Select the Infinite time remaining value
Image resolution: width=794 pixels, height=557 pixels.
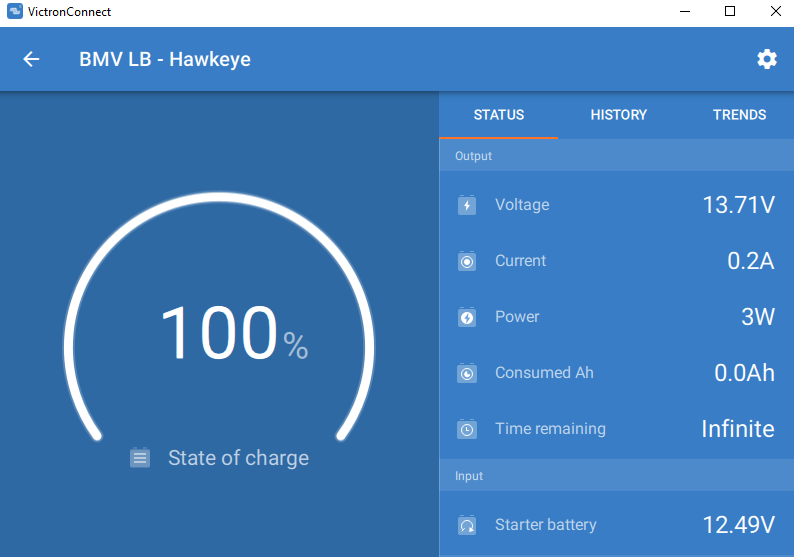(738, 429)
